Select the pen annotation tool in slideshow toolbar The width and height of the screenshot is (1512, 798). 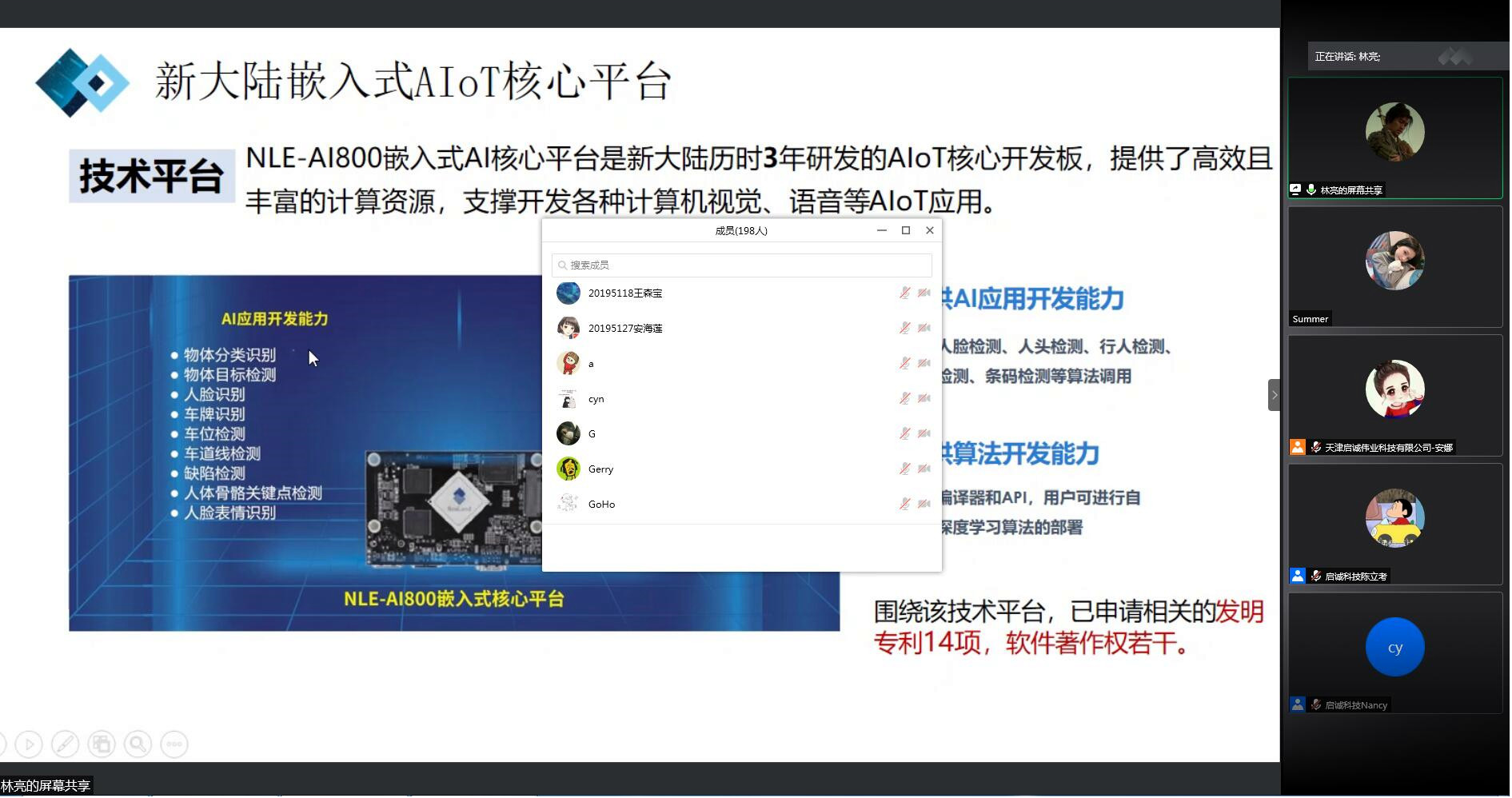pyautogui.click(x=65, y=744)
